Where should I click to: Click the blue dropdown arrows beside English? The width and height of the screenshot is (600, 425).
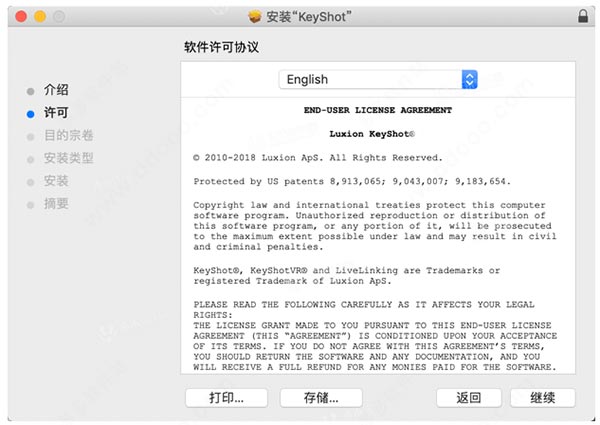coord(470,80)
